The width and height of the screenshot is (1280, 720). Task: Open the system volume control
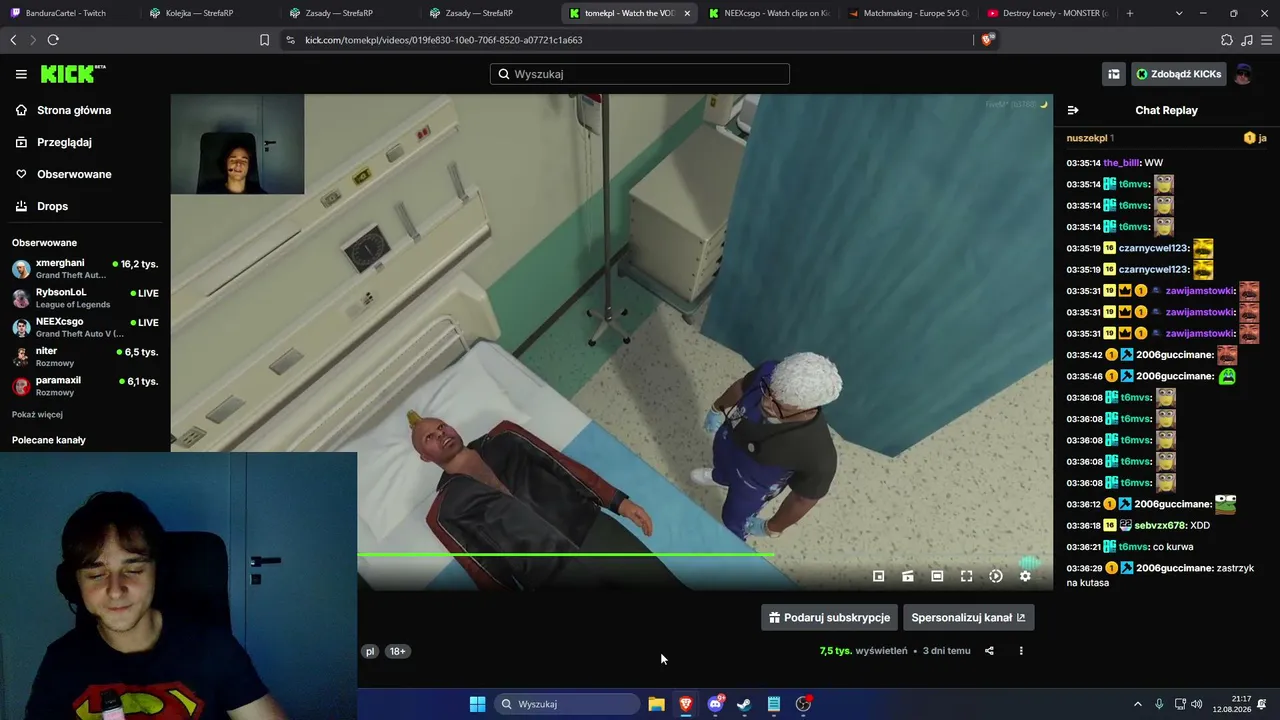[1197, 704]
